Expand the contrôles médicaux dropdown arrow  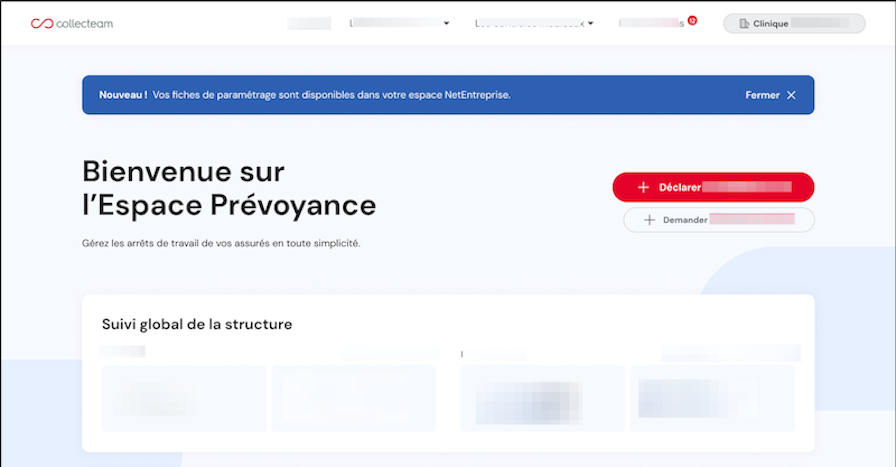(591, 23)
